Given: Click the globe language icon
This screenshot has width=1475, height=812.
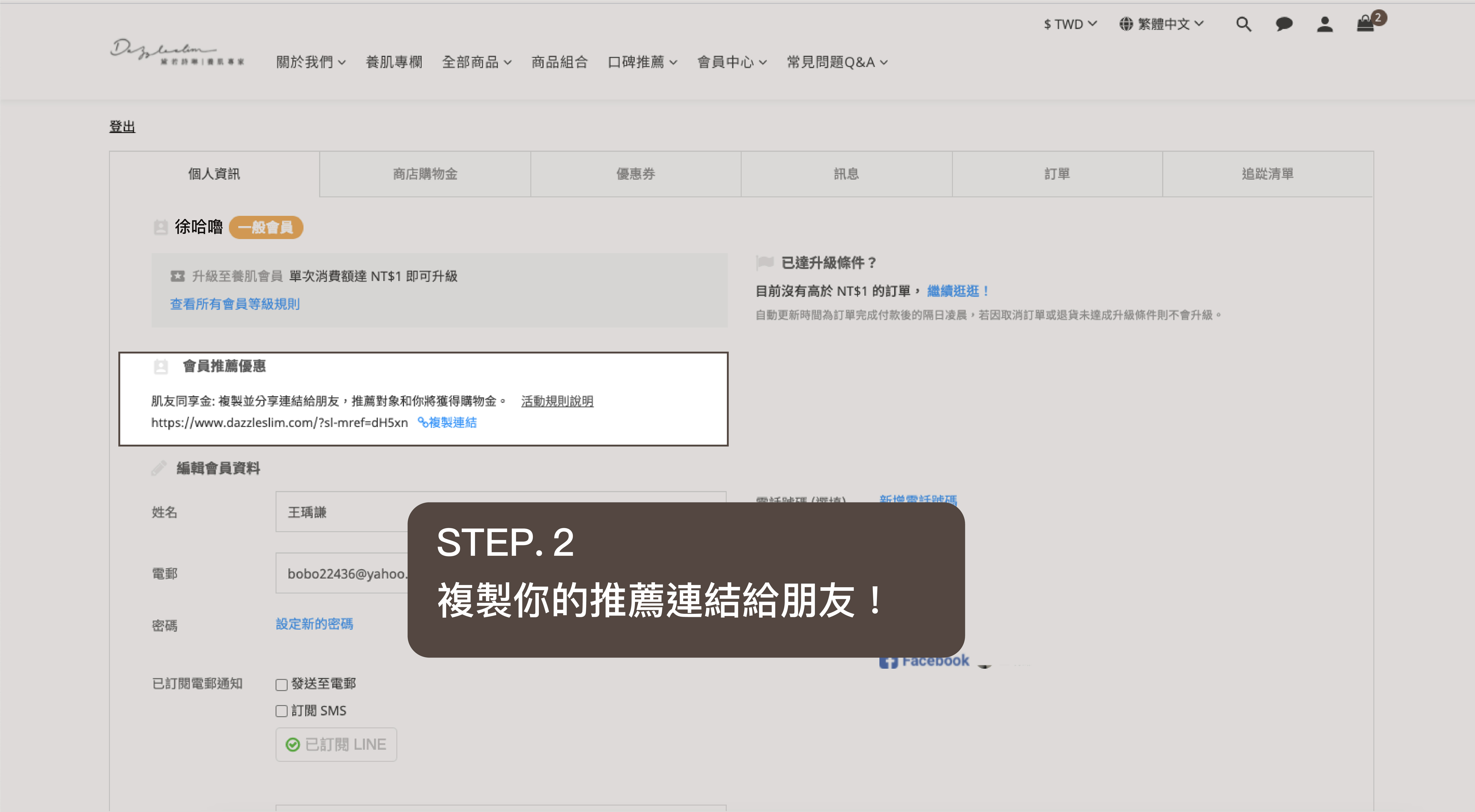Looking at the screenshot, I should (1126, 24).
